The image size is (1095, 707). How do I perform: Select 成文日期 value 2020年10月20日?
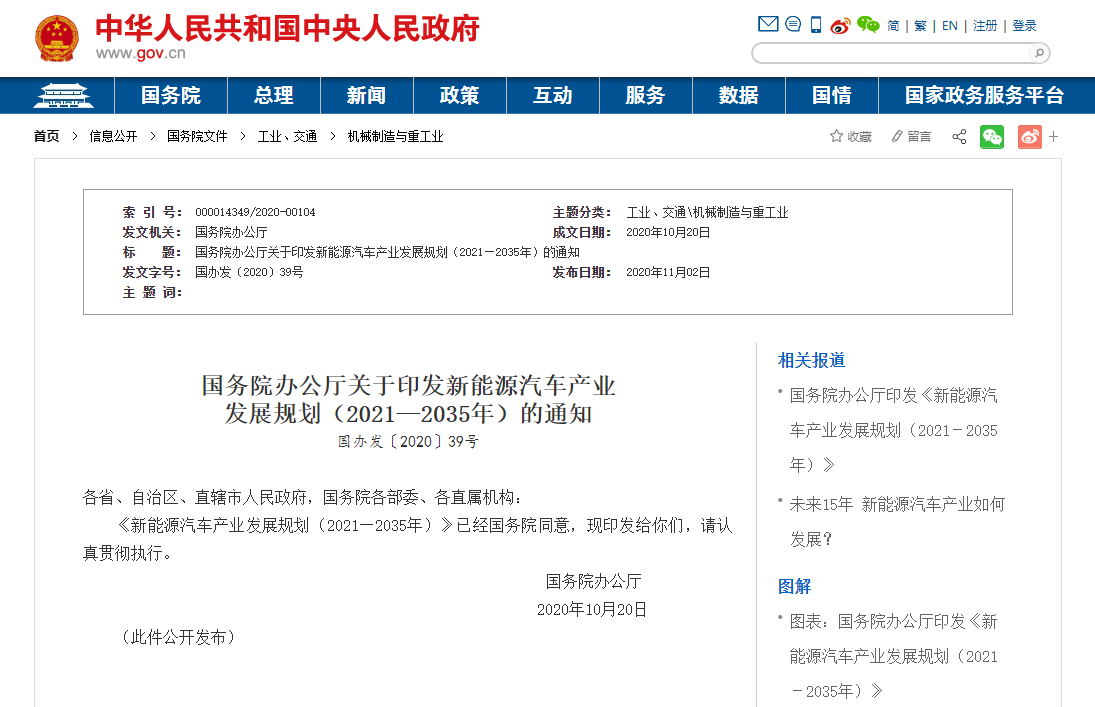(668, 233)
